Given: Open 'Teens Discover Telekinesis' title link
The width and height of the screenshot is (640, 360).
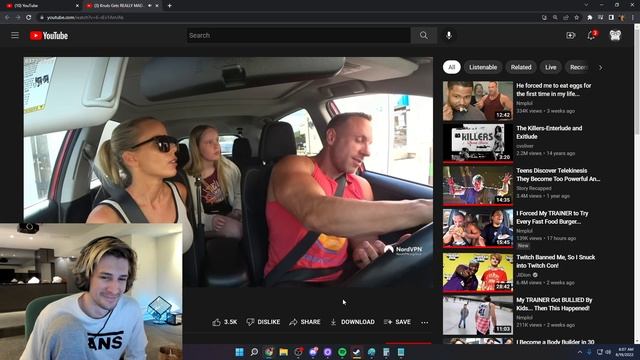Looking at the screenshot, I should (x=558, y=175).
